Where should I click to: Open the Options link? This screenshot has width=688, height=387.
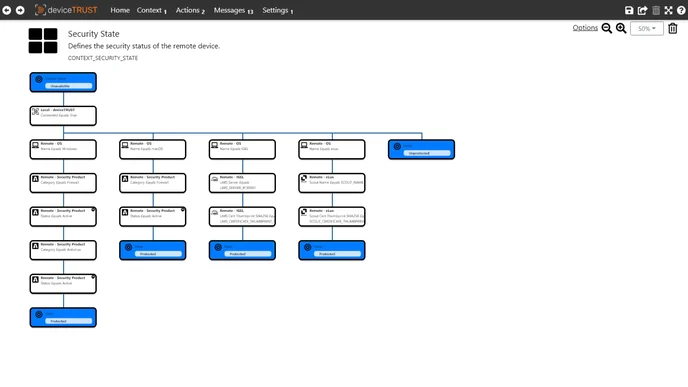[585, 28]
